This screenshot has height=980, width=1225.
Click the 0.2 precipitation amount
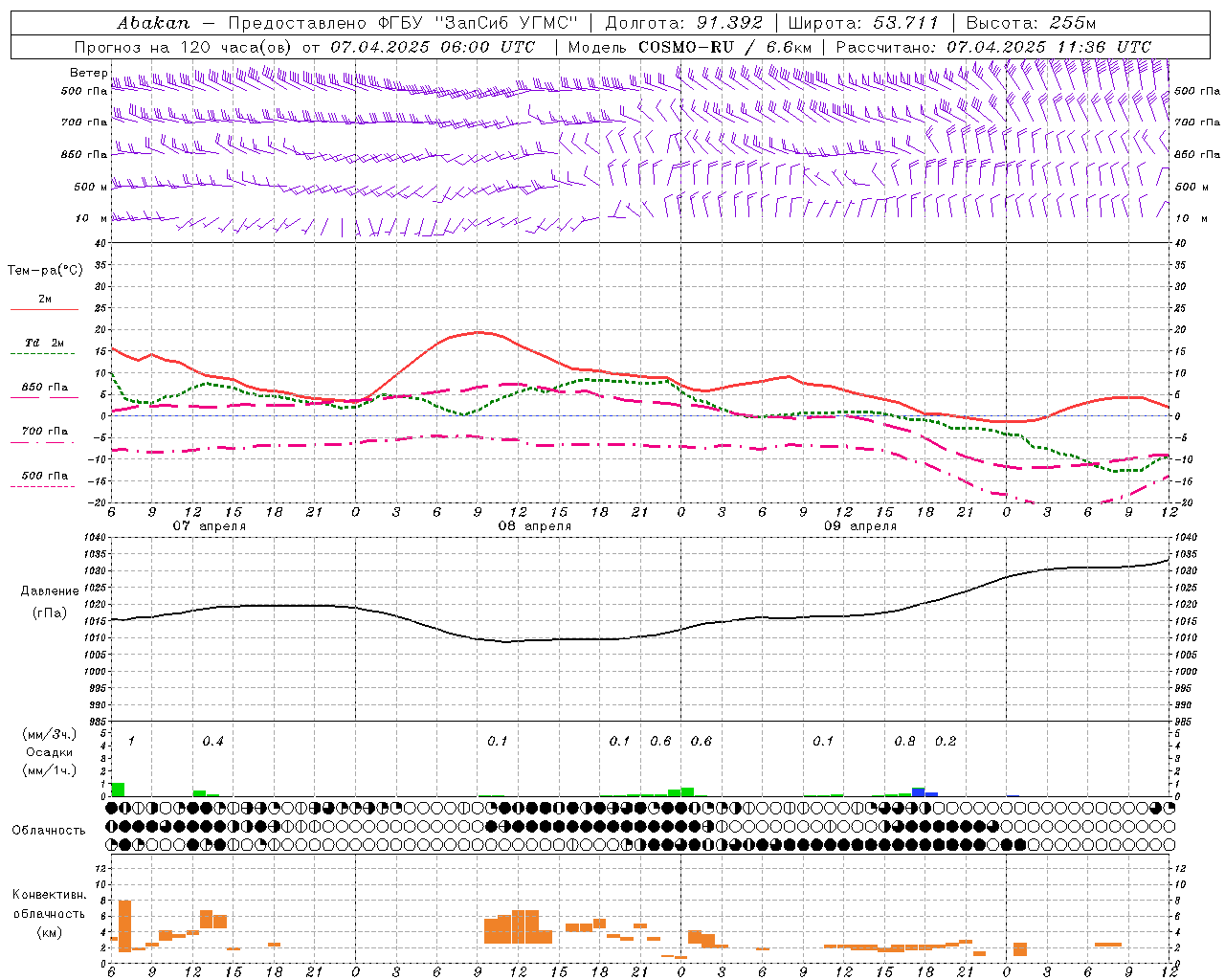[946, 742]
